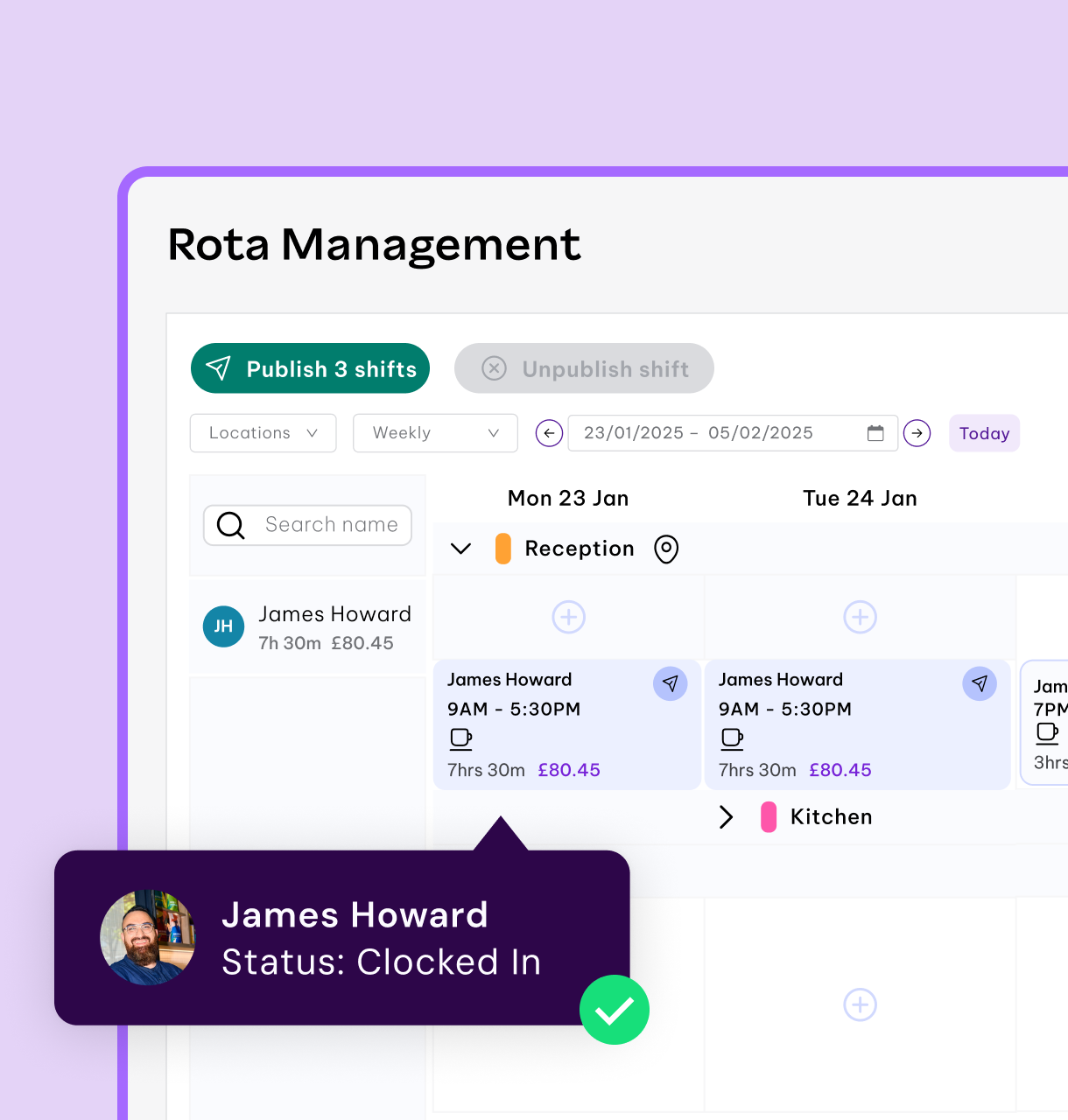Click the Tue 24 Jan column header

click(x=860, y=498)
